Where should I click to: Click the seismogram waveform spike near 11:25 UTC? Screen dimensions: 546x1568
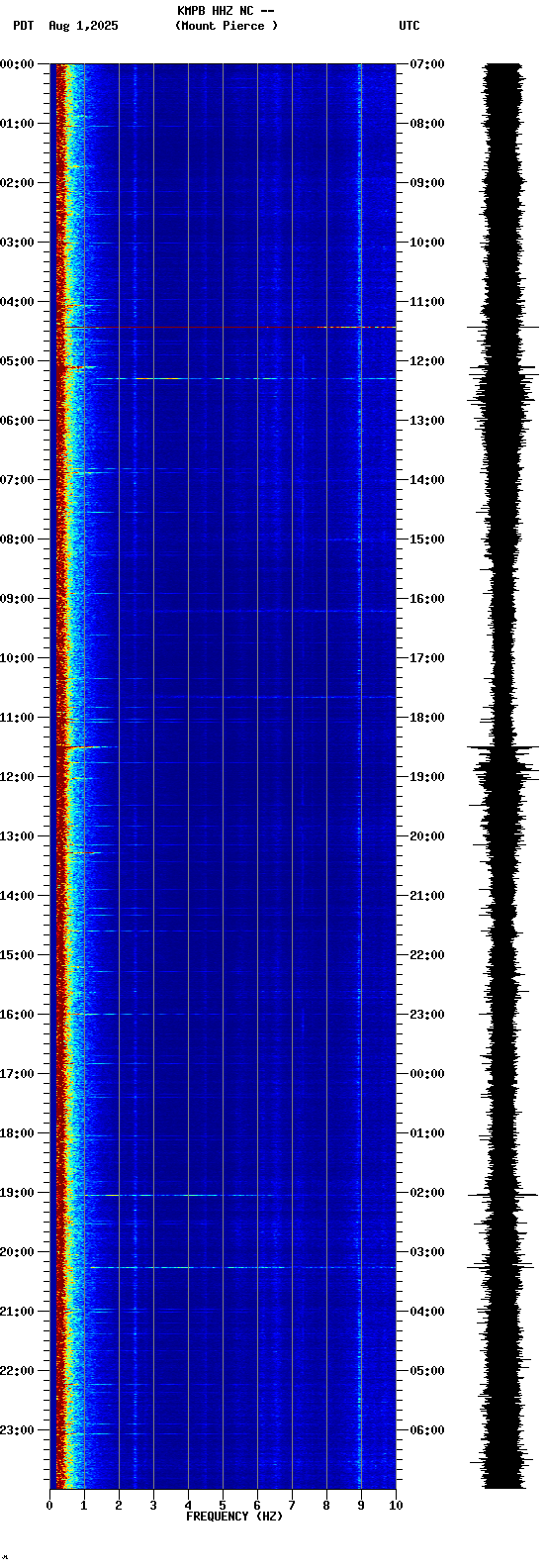(x=503, y=327)
